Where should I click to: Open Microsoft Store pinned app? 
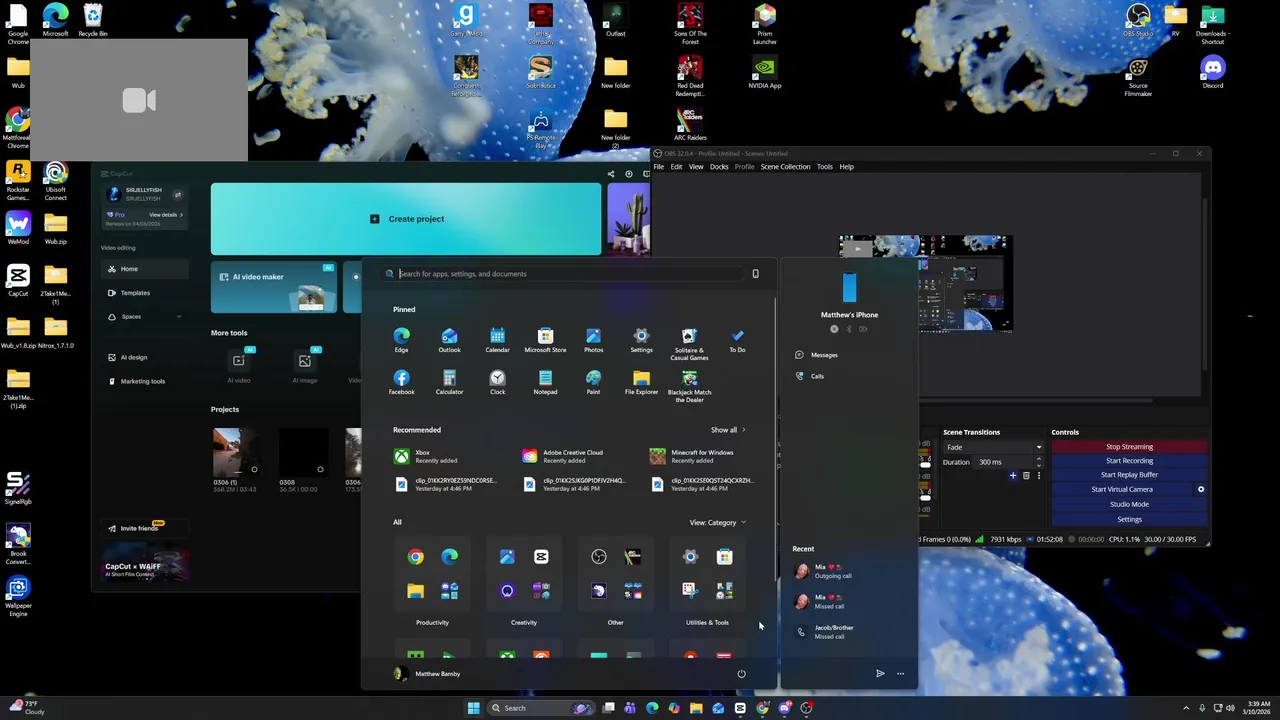pos(545,340)
